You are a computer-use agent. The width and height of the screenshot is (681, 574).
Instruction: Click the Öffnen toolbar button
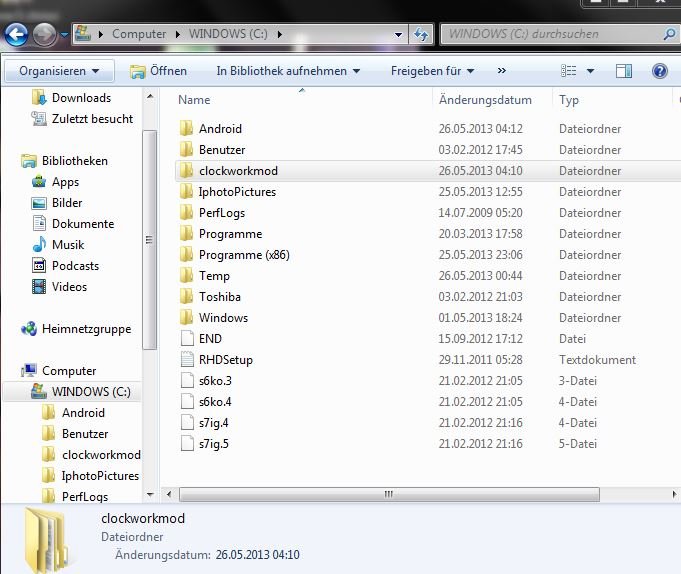coord(159,71)
